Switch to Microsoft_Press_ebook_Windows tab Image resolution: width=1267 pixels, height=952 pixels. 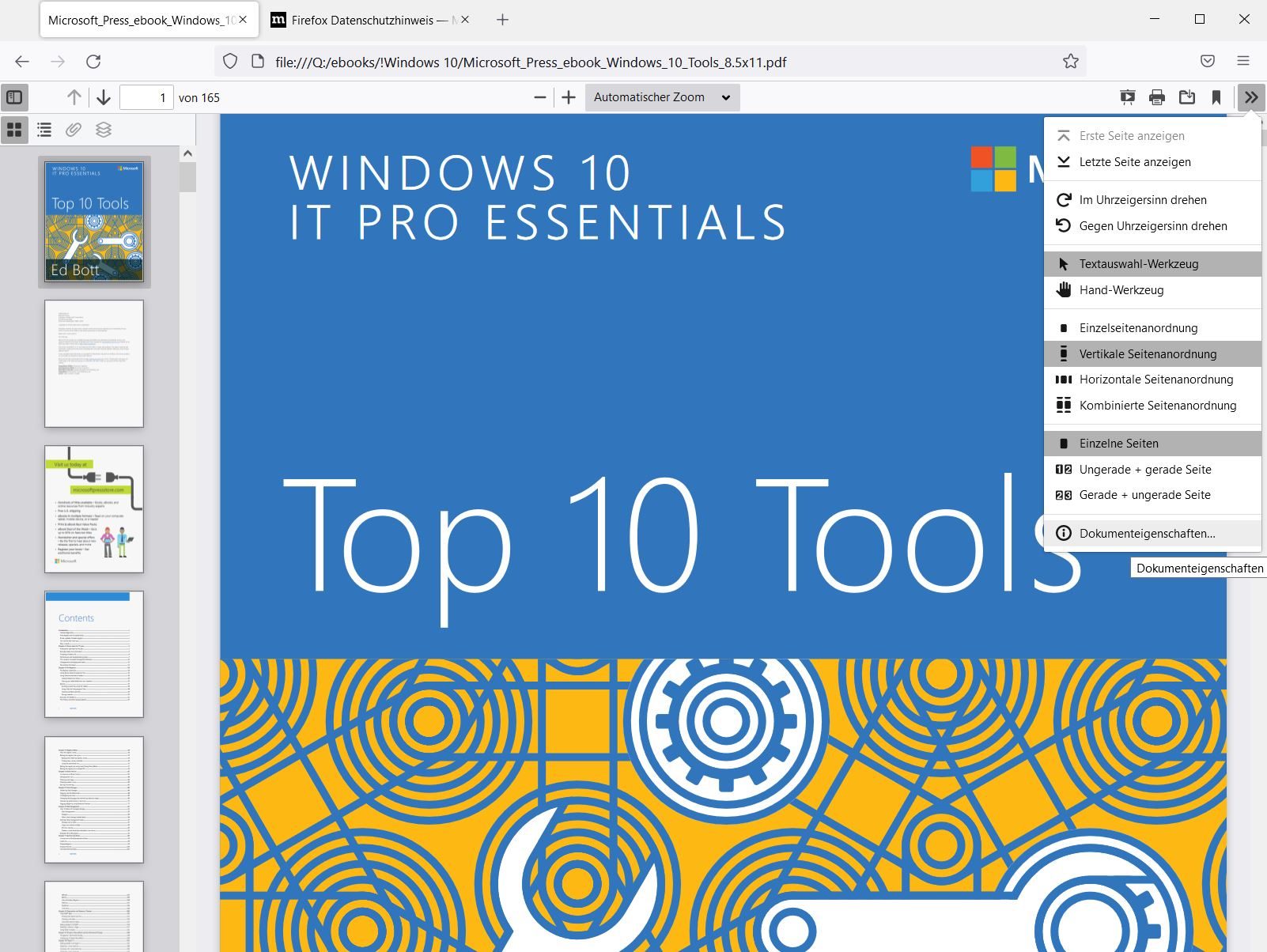tap(140, 21)
